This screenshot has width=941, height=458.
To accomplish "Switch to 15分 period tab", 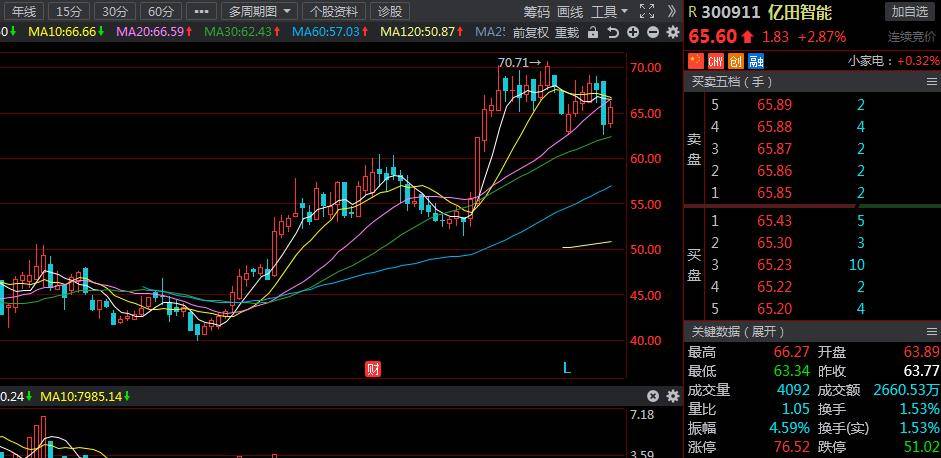I will pyautogui.click(x=69, y=11).
